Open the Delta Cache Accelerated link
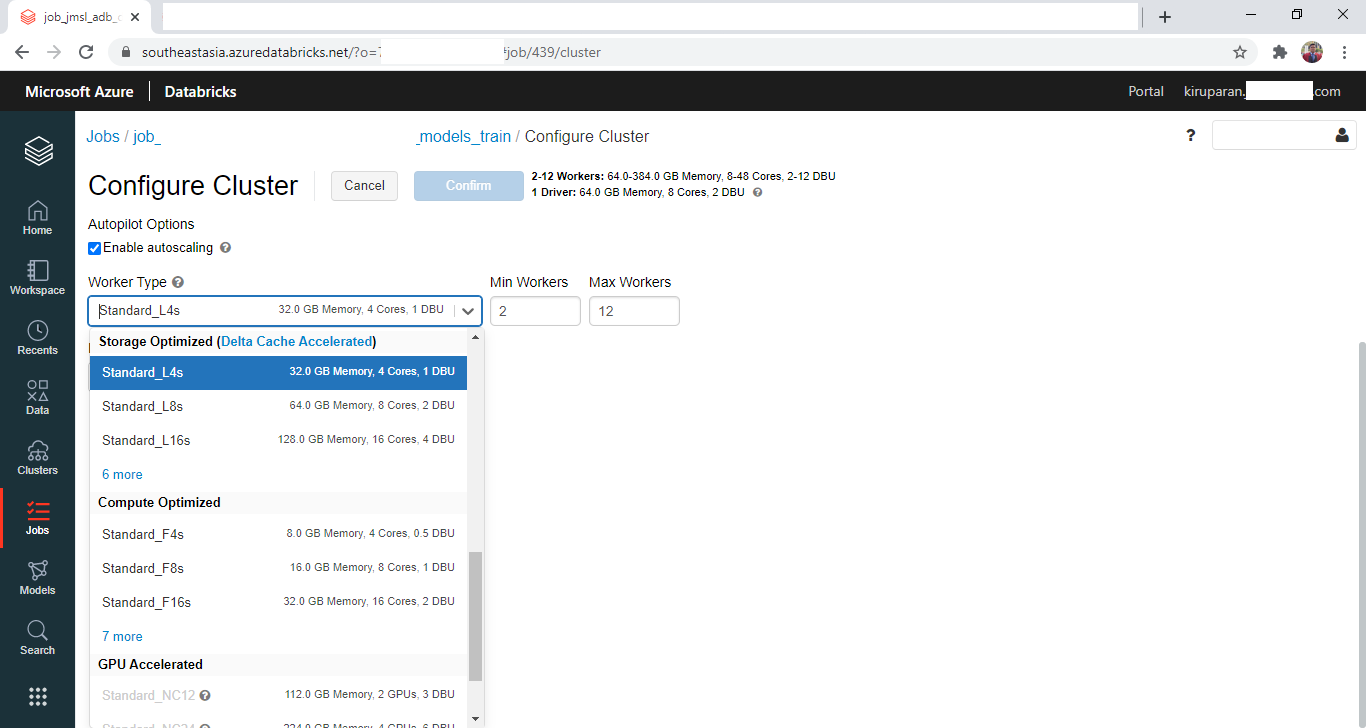The height and width of the screenshot is (728, 1366). click(297, 342)
